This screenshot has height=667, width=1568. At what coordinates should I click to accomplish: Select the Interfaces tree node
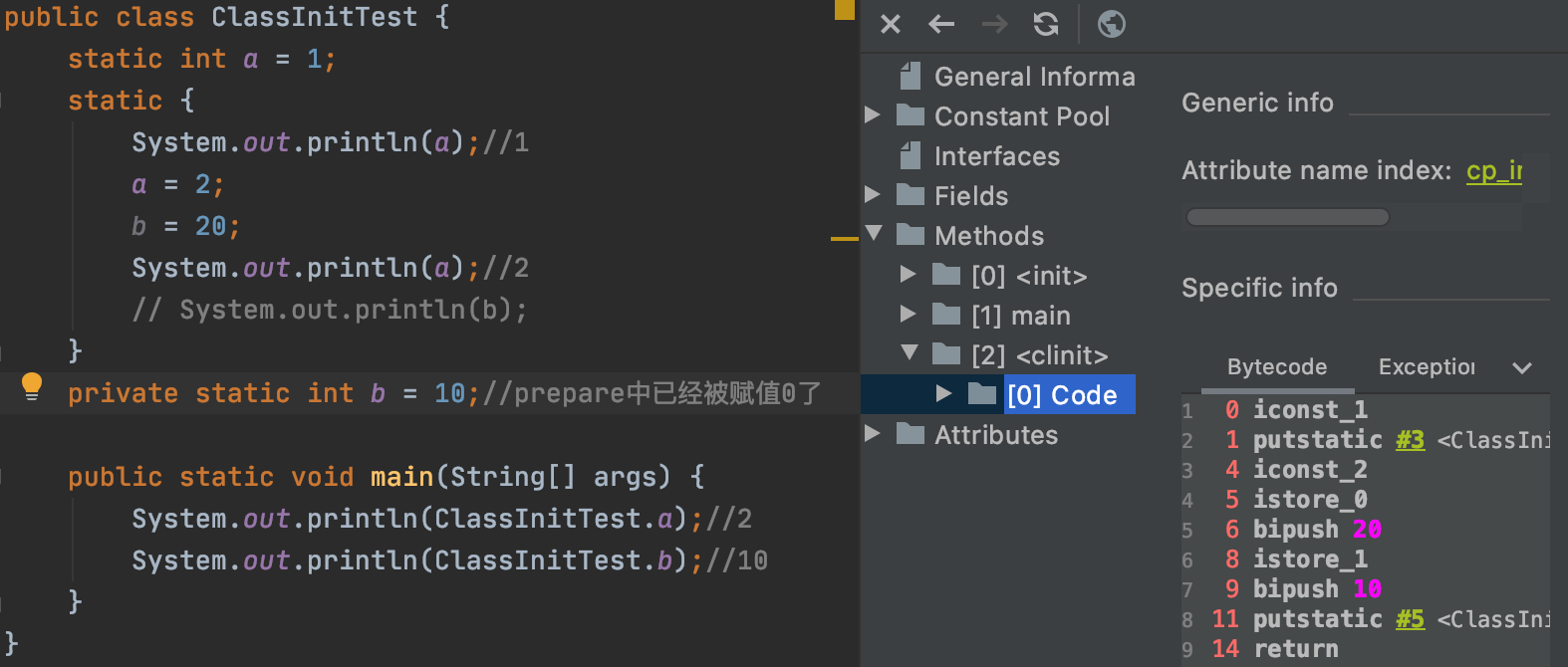[x=996, y=156]
